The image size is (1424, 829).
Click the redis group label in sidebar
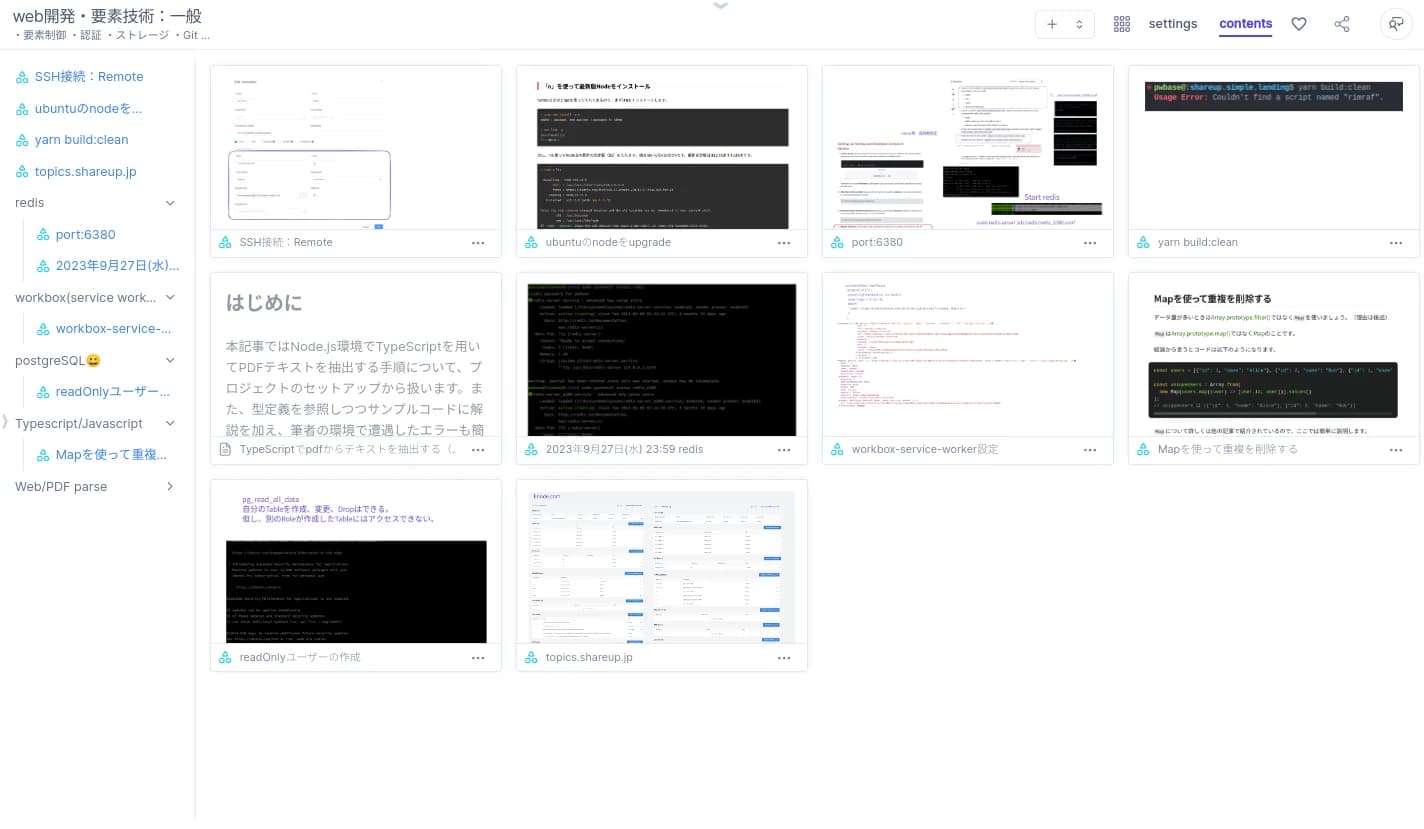click(x=29, y=203)
